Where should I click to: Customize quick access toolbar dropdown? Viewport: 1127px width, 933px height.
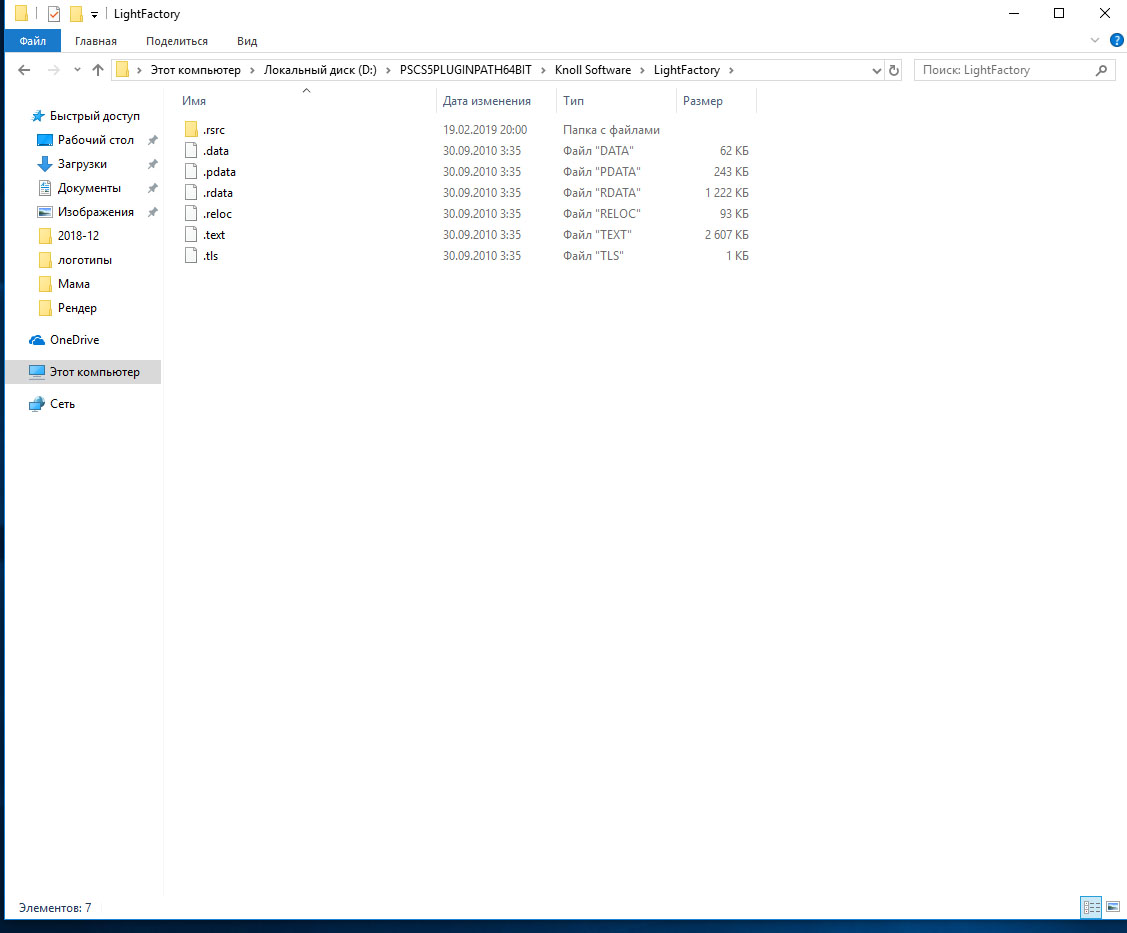tap(94, 14)
